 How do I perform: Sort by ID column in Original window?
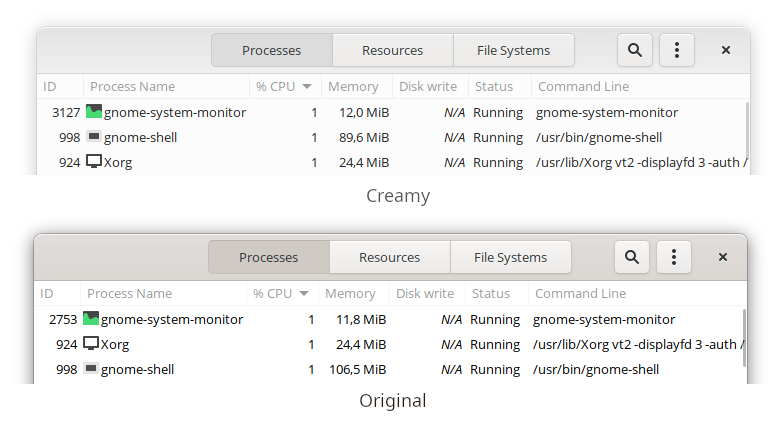point(57,294)
